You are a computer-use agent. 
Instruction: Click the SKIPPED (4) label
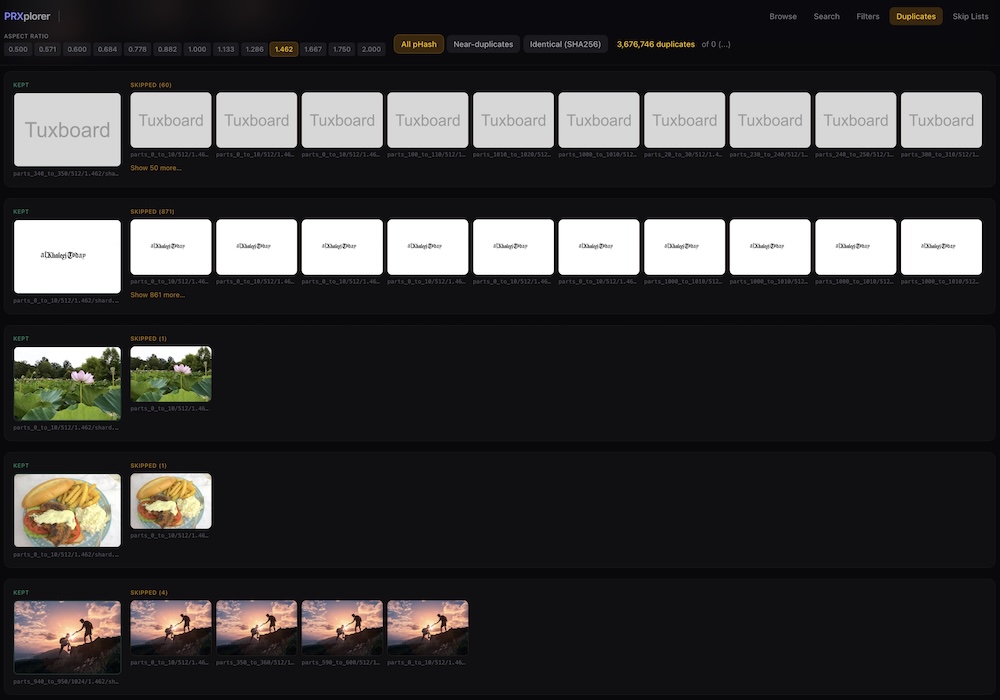(149, 593)
